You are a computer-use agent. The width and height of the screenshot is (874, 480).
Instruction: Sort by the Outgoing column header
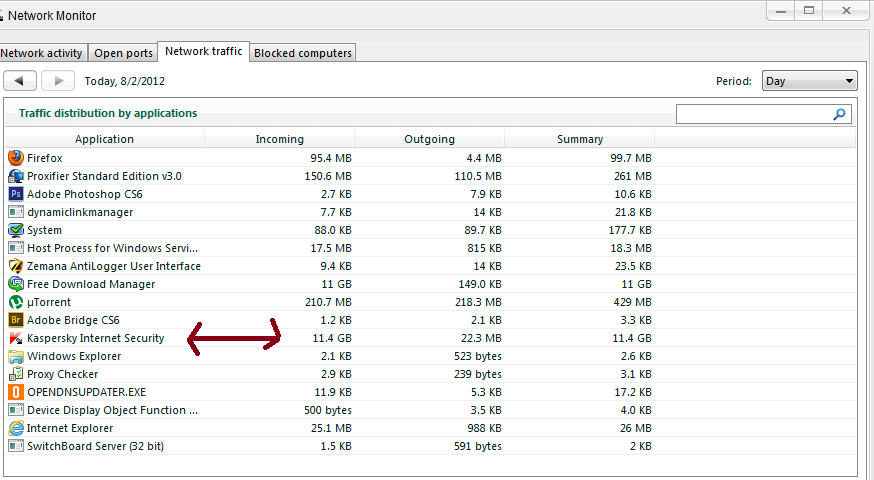coord(430,139)
